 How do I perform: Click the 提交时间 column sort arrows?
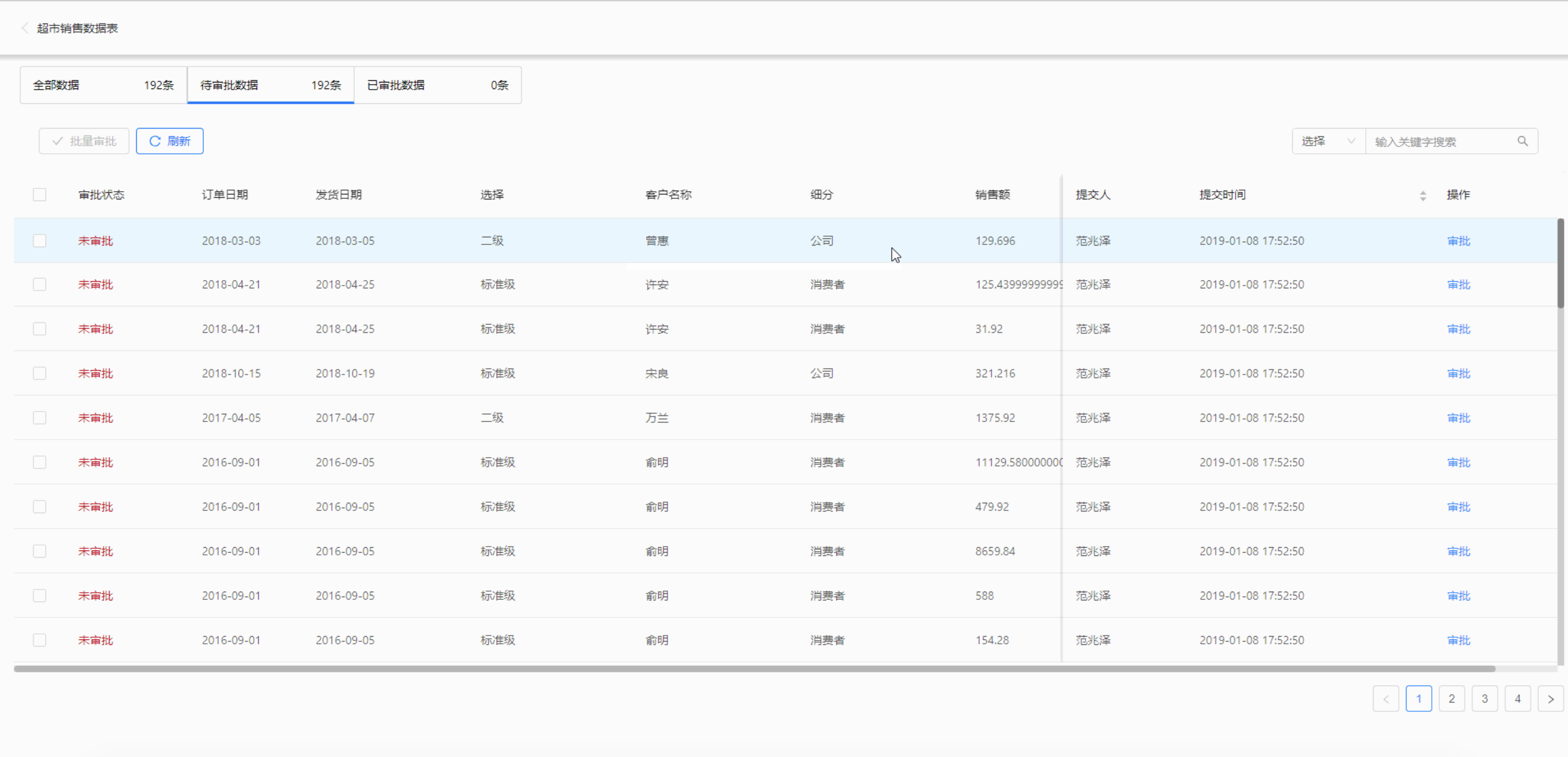click(1422, 196)
